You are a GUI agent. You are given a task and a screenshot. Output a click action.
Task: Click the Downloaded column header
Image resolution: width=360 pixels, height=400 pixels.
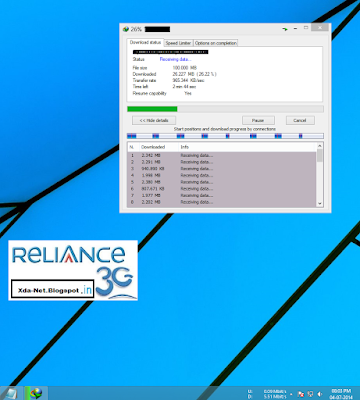[x=158, y=147]
